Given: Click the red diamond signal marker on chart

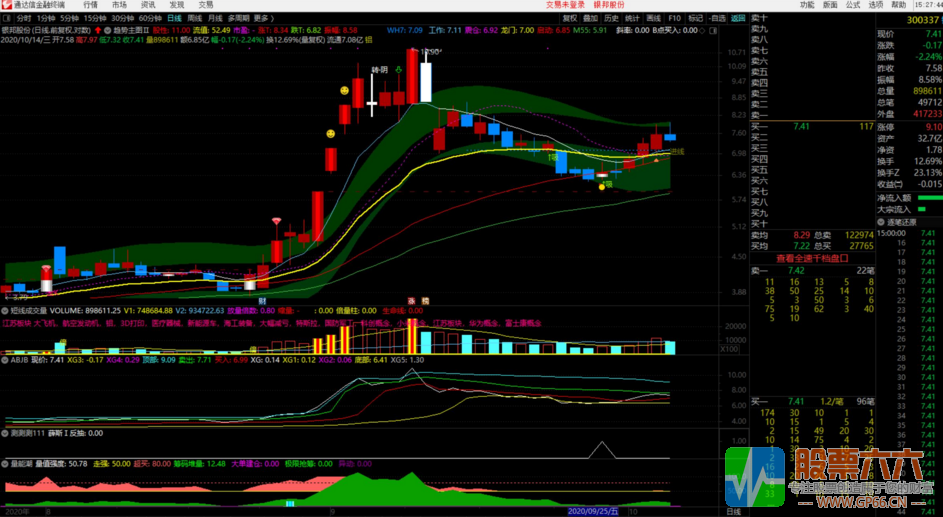Looking at the screenshot, I should click(x=276, y=220).
